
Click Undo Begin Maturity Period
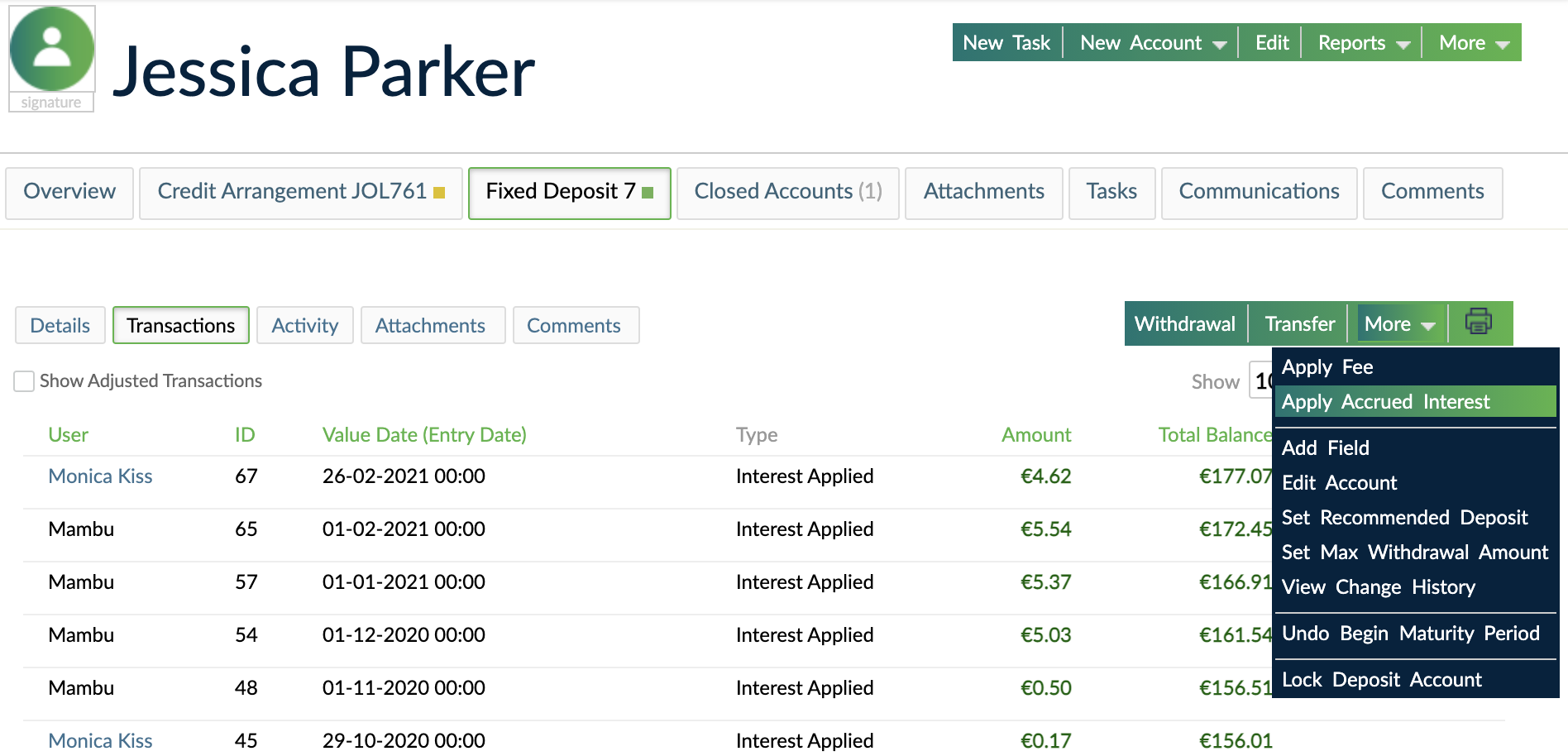pyautogui.click(x=1410, y=633)
